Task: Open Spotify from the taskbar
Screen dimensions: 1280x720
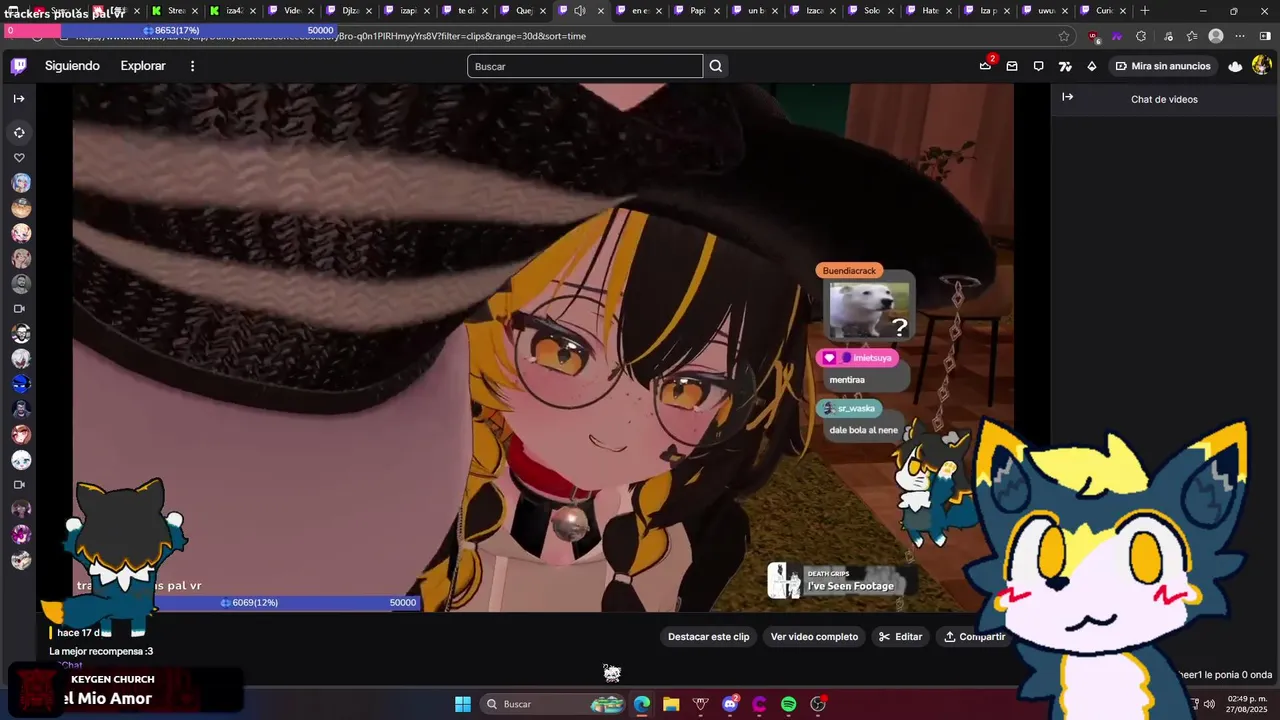Action: (x=788, y=704)
